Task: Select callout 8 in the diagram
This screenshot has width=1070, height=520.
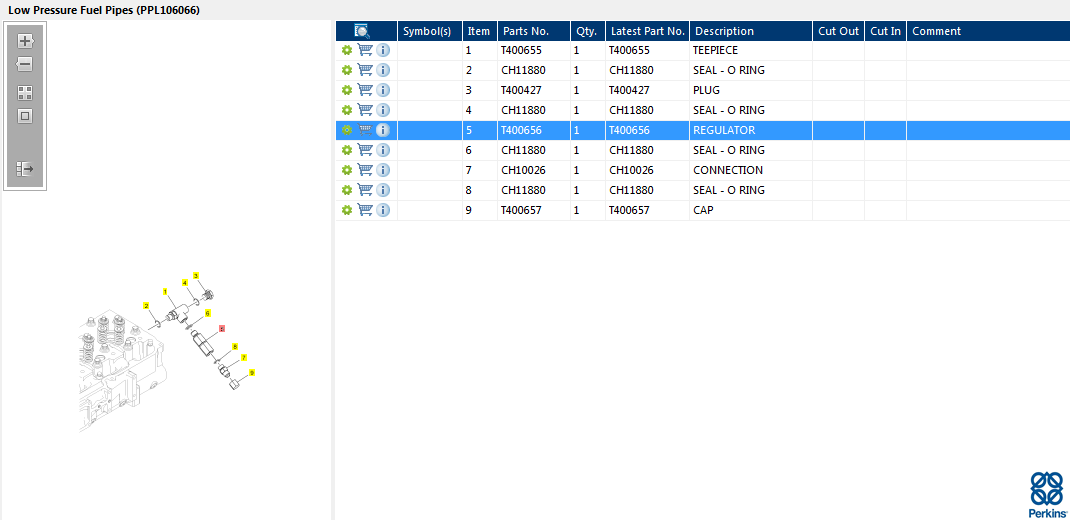Action: click(235, 347)
